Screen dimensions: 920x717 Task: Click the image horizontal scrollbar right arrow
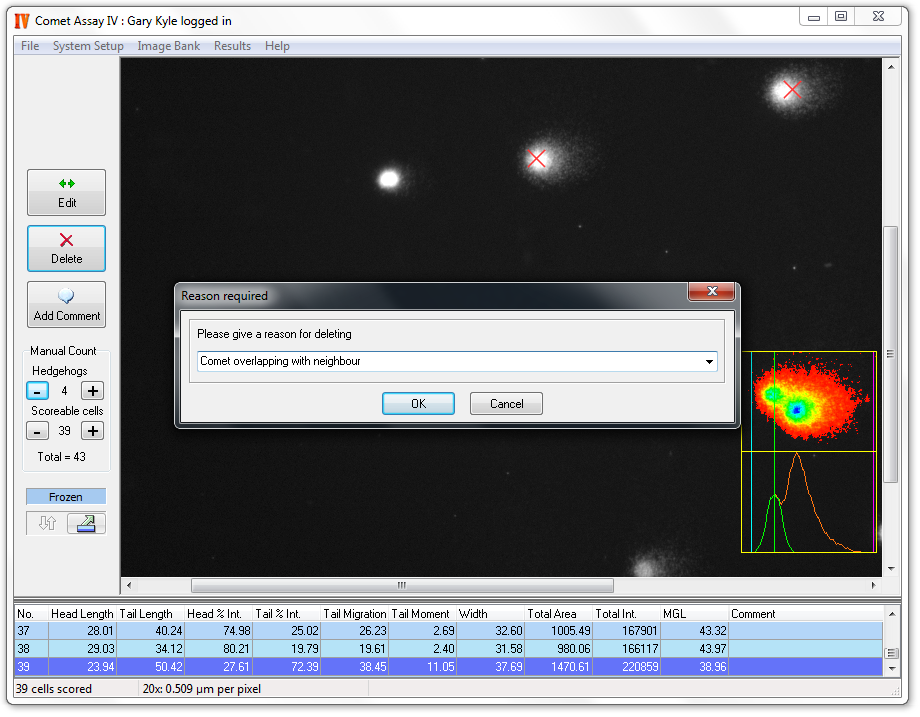pyautogui.click(x=874, y=585)
